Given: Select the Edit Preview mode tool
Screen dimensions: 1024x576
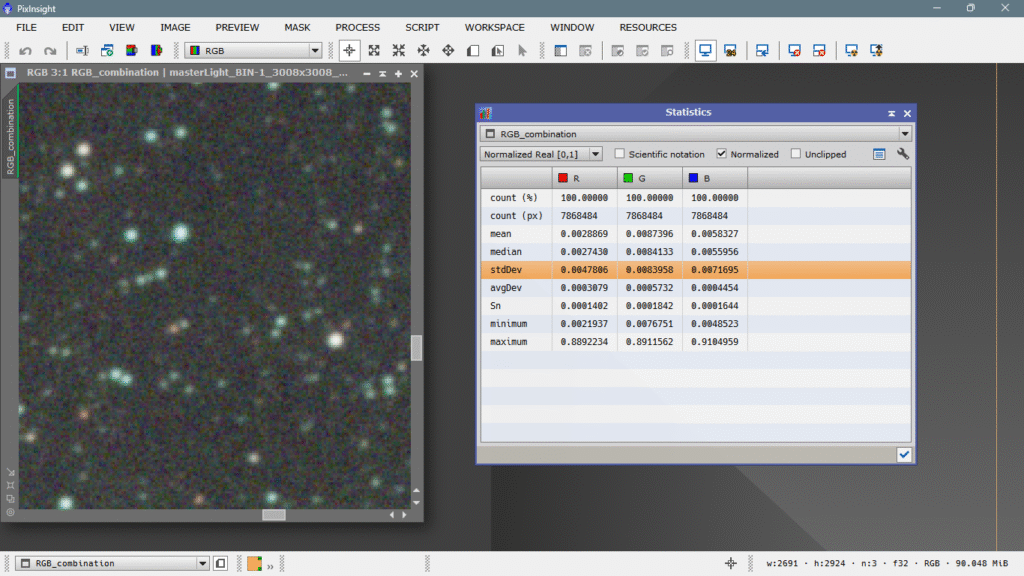Looking at the screenshot, I should click(x=498, y=51).
